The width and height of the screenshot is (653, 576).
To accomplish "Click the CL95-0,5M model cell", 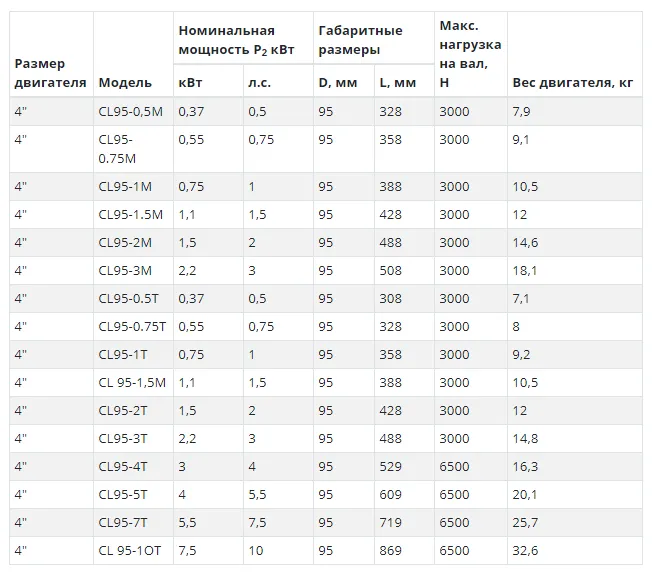I will tap(133, 112).
